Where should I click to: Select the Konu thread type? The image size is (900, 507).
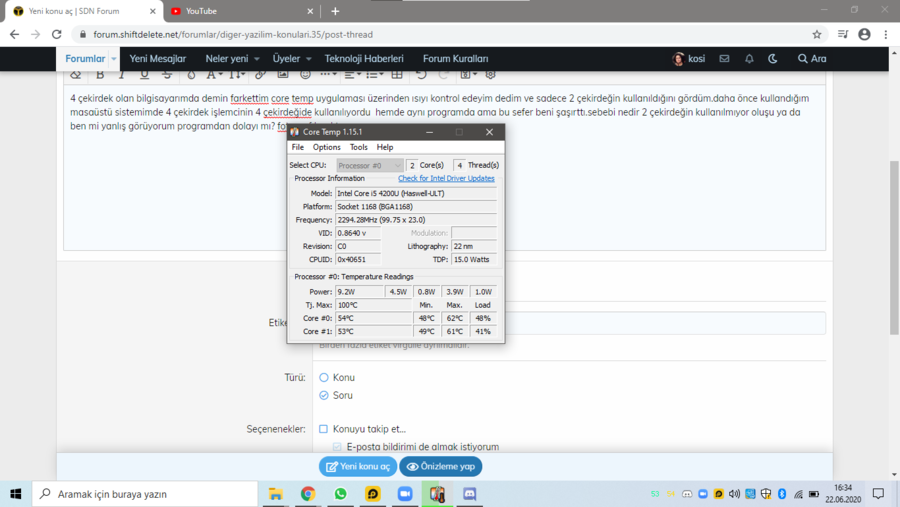(324, 377)
